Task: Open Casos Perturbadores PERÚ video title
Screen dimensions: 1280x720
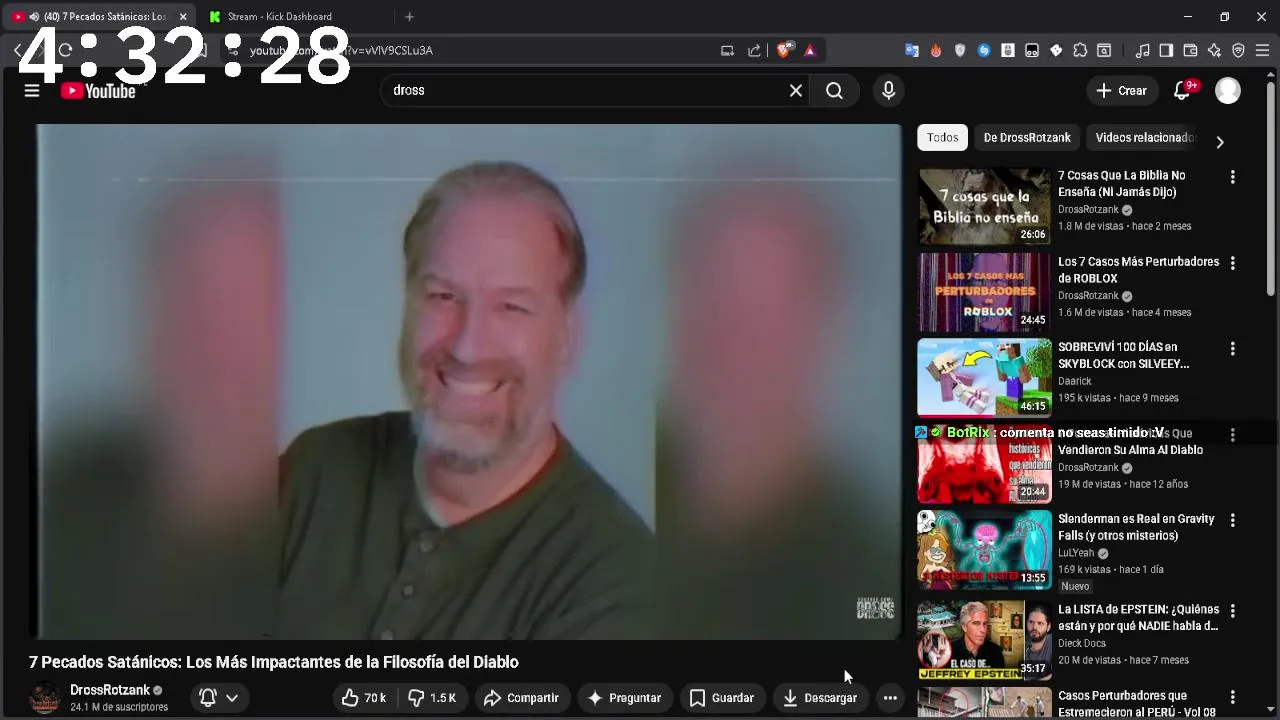Action: [1137, 703]
